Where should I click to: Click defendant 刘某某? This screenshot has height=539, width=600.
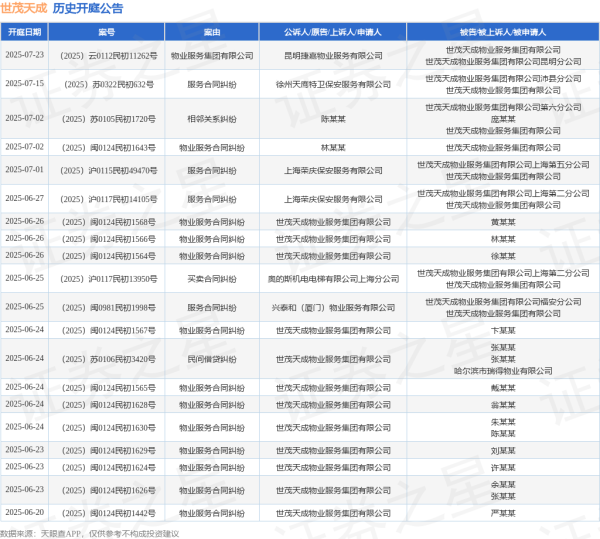pos(503,451)
